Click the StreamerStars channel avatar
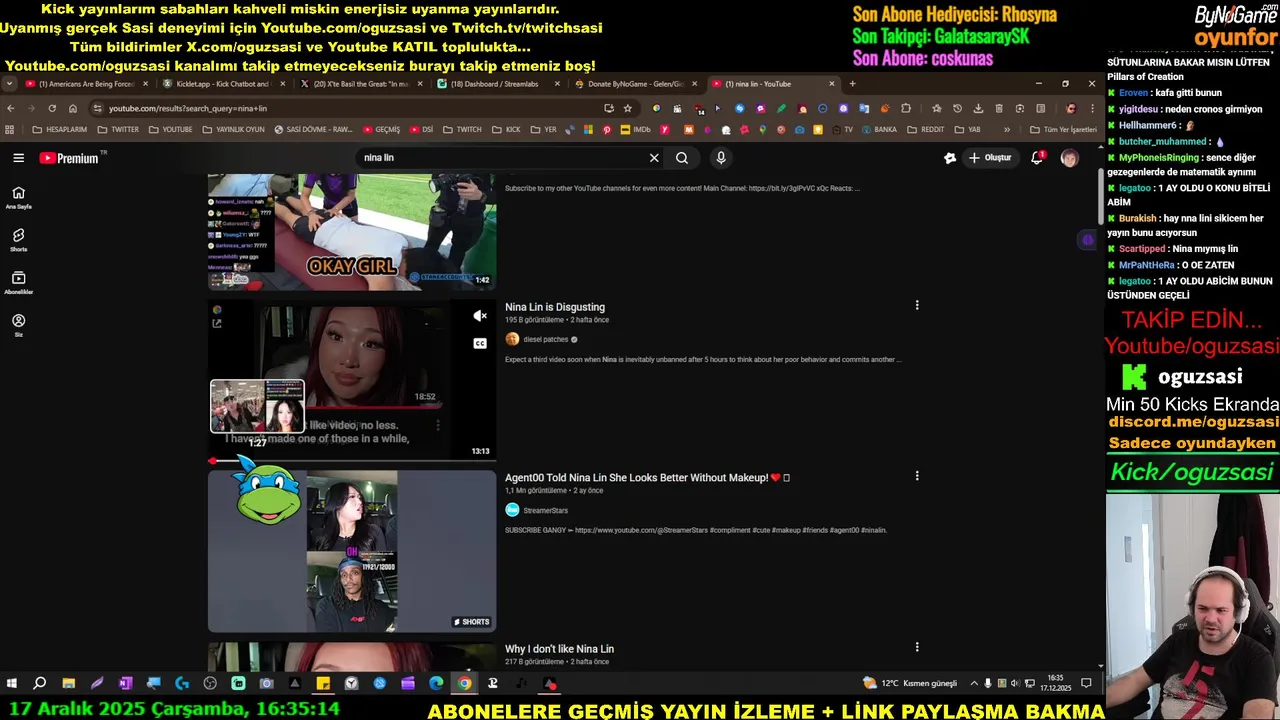Screen dimensions: 1280x720 click(512, 510)
